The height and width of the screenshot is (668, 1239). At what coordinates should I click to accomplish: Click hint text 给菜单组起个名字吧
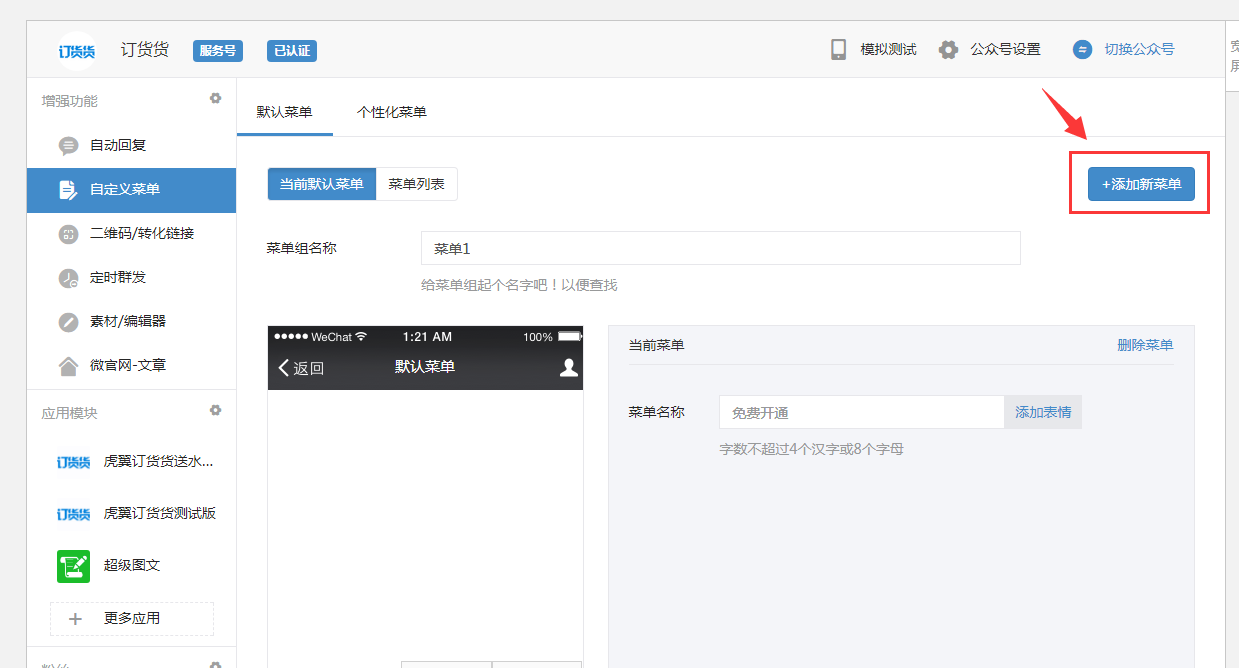tap(519, 285)
